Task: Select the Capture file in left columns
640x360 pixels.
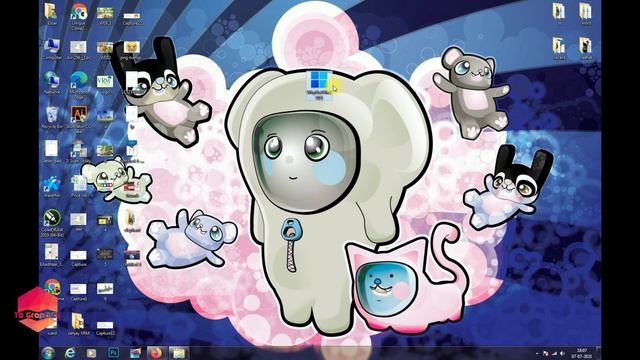Action: click(78, 258)
